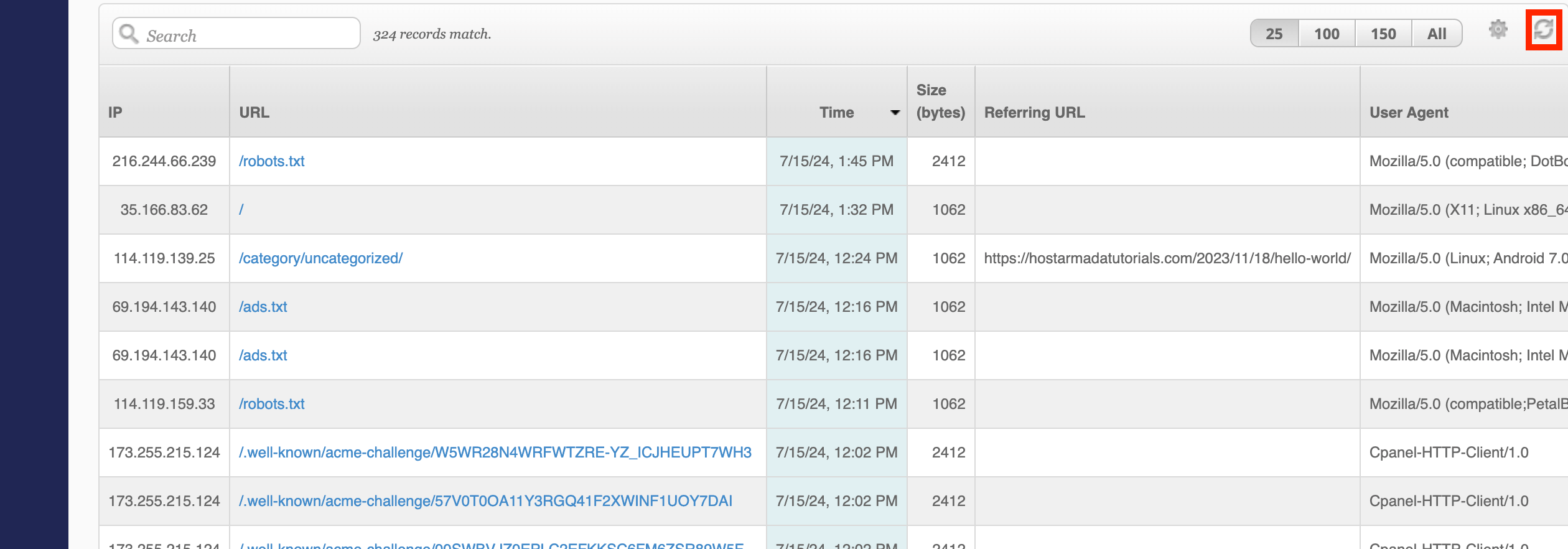Show All records
Image resolution: width=1568 pixels, height=549 pixels.
(x=1437, y=34)
